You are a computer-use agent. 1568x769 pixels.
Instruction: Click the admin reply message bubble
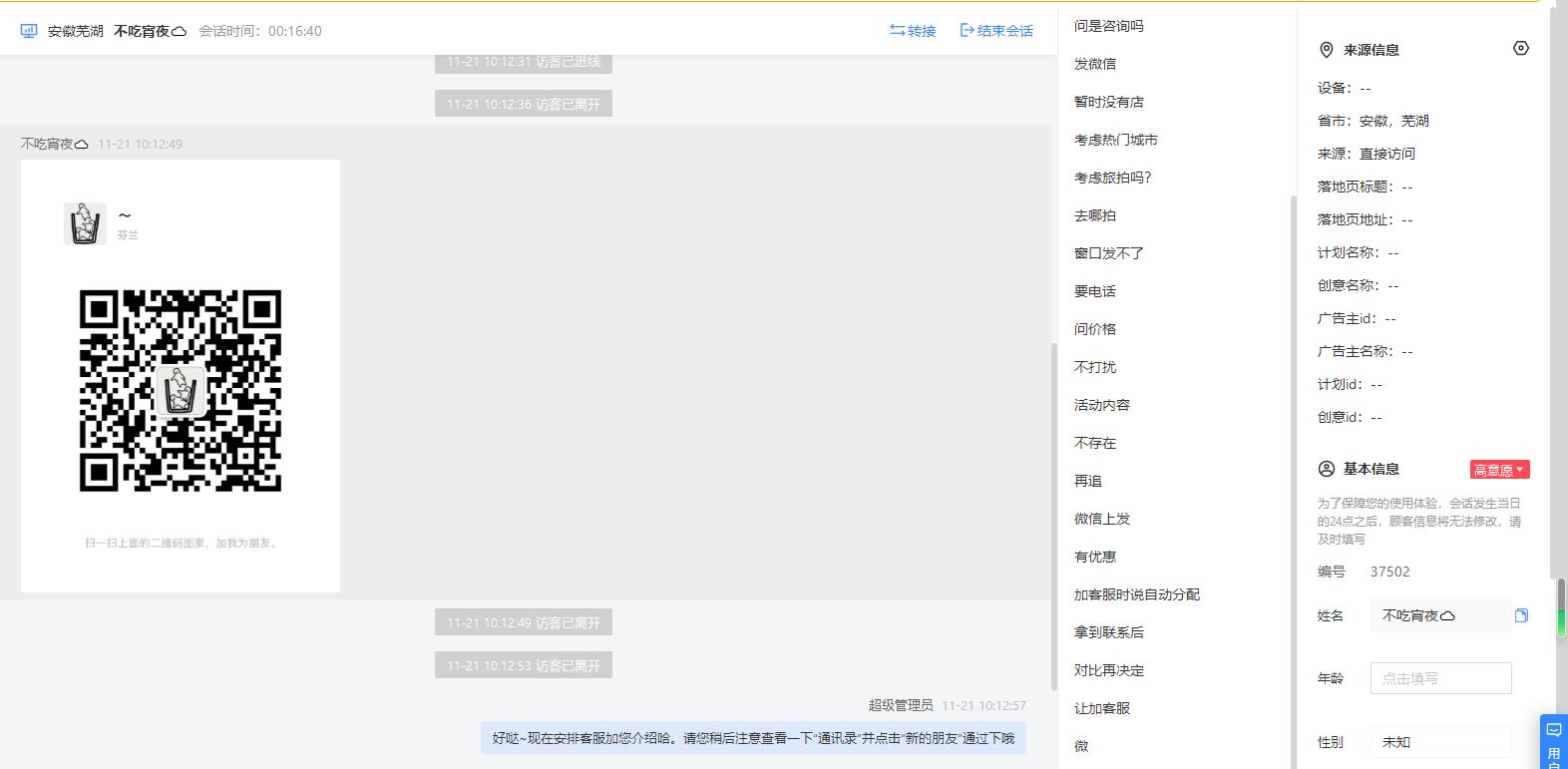(753, 738)
